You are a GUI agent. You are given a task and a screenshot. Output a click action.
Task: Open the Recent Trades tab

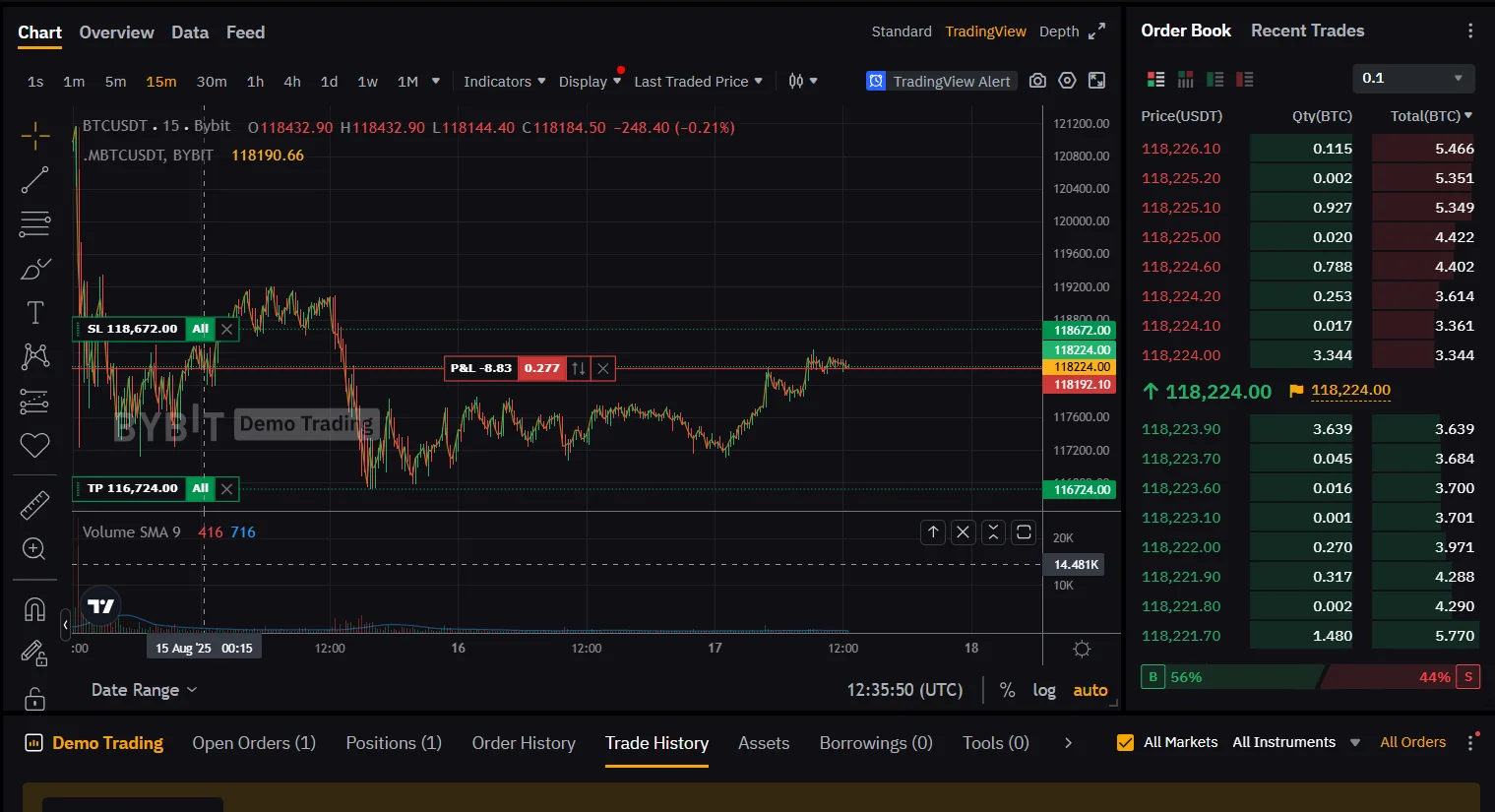1307,31
